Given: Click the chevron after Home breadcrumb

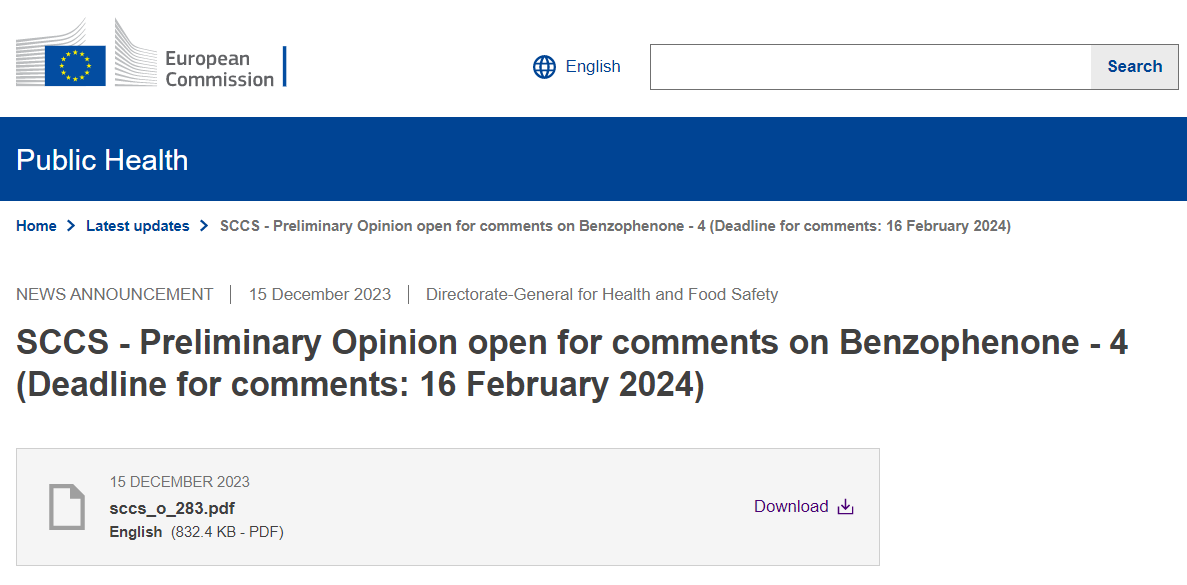Looking at the screenshot, I should point(71,226).
